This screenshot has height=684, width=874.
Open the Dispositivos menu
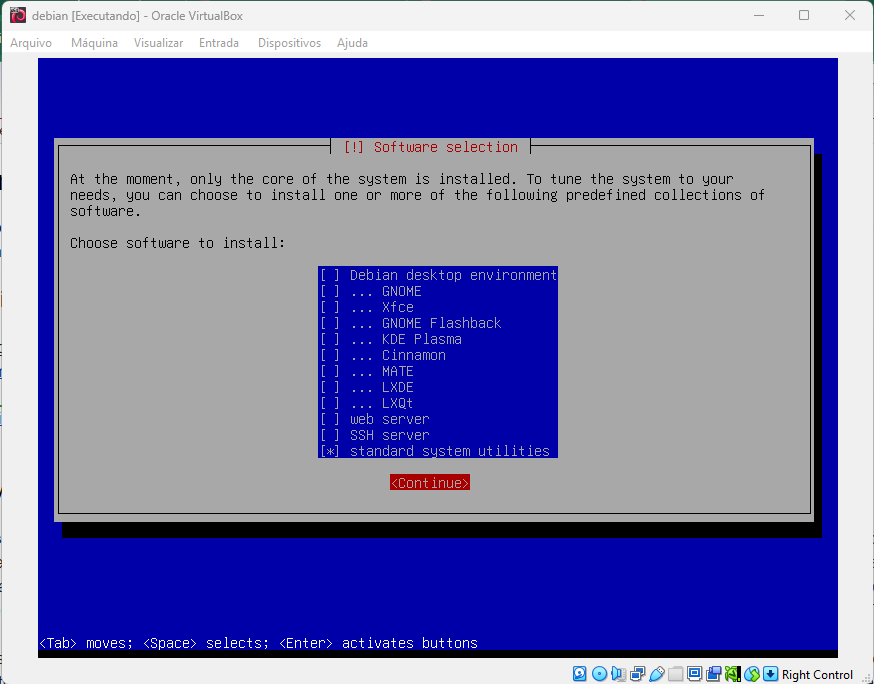click(289, 43)
